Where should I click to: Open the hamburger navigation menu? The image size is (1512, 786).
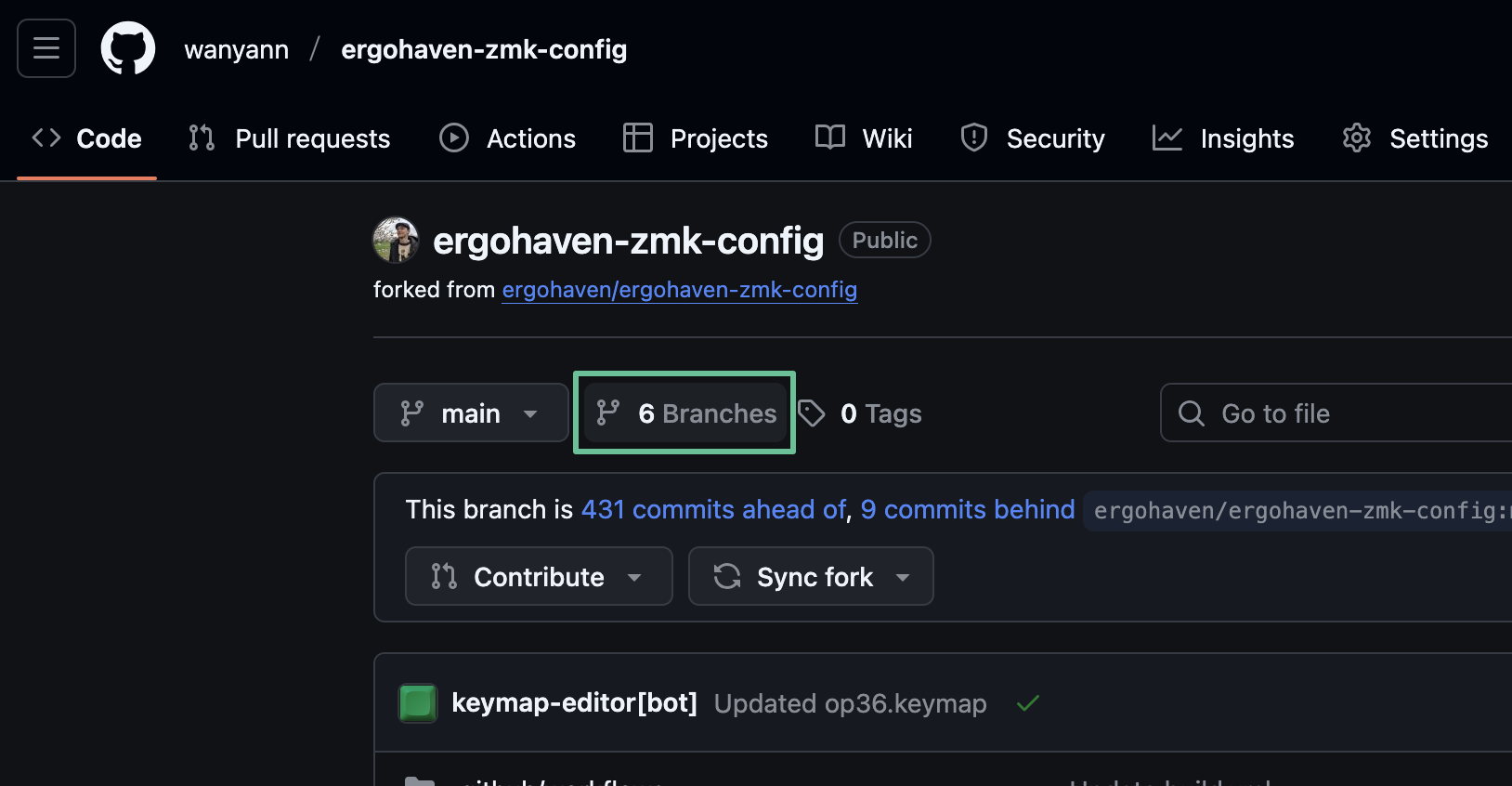coord(46,48)
